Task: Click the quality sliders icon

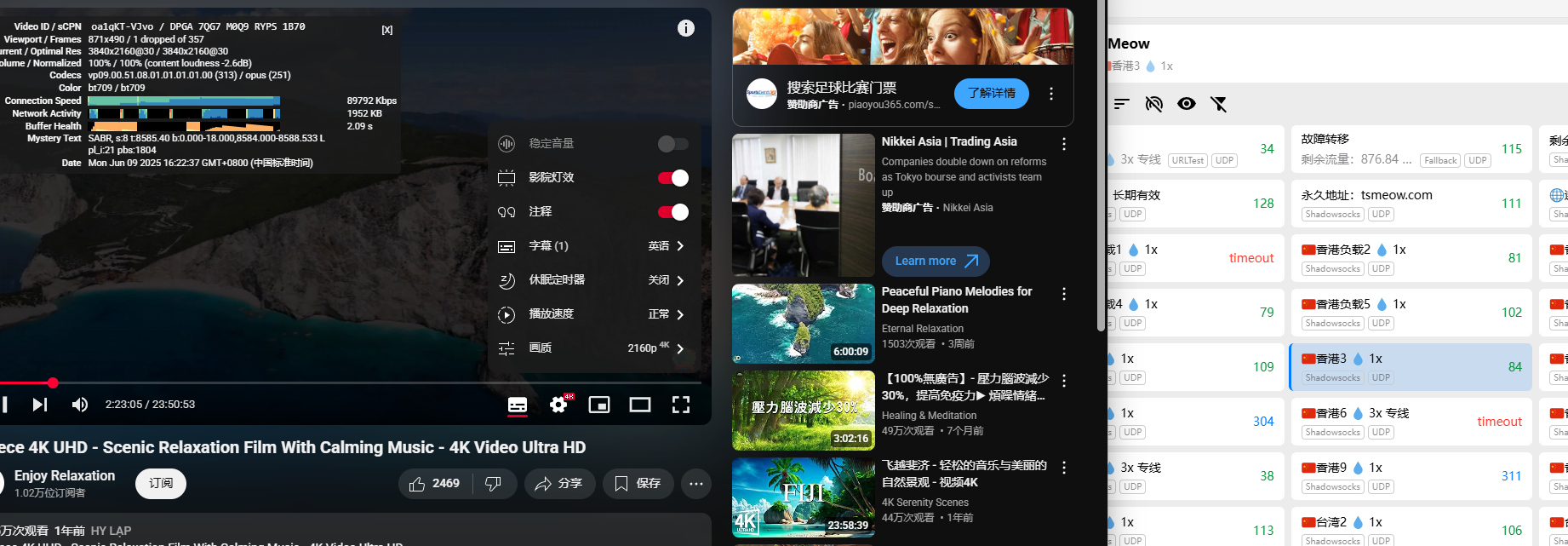Action: pos(506,348)
